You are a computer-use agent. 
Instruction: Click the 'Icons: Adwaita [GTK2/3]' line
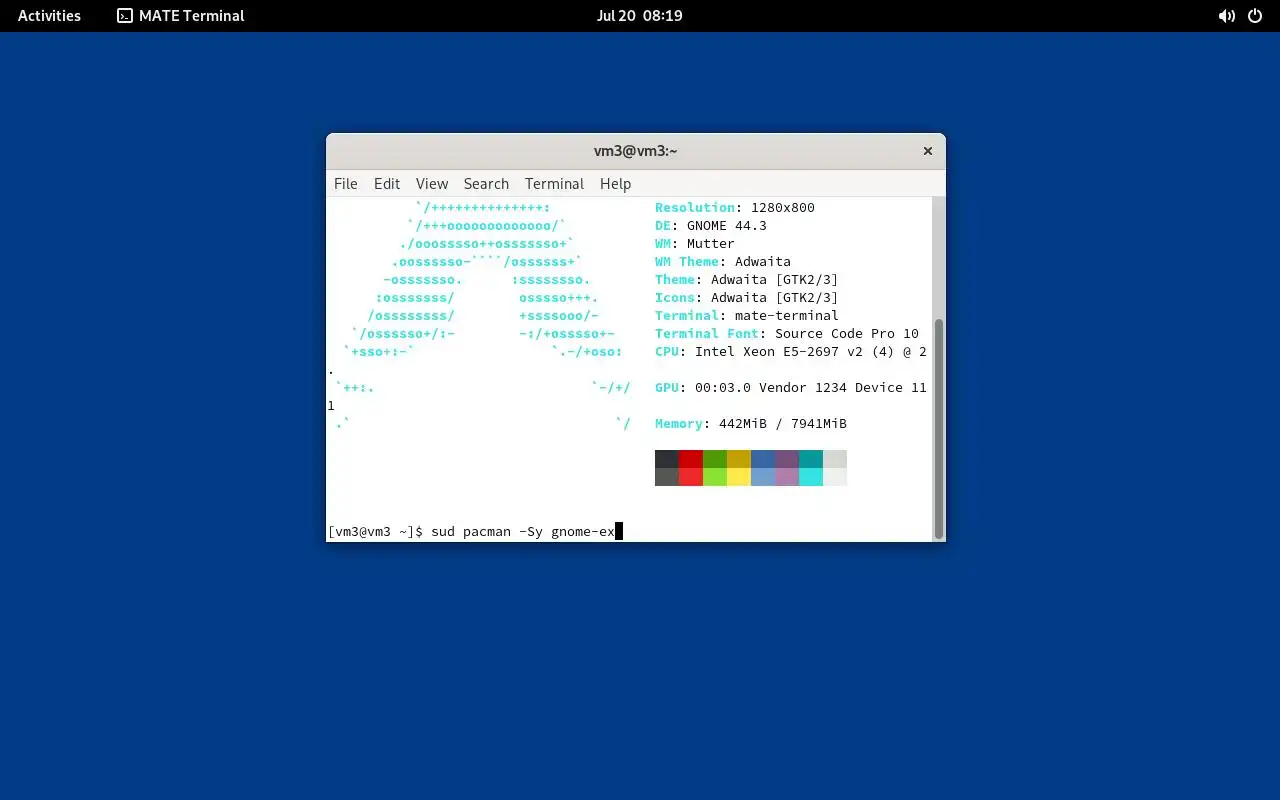click(x=747, y=298)
